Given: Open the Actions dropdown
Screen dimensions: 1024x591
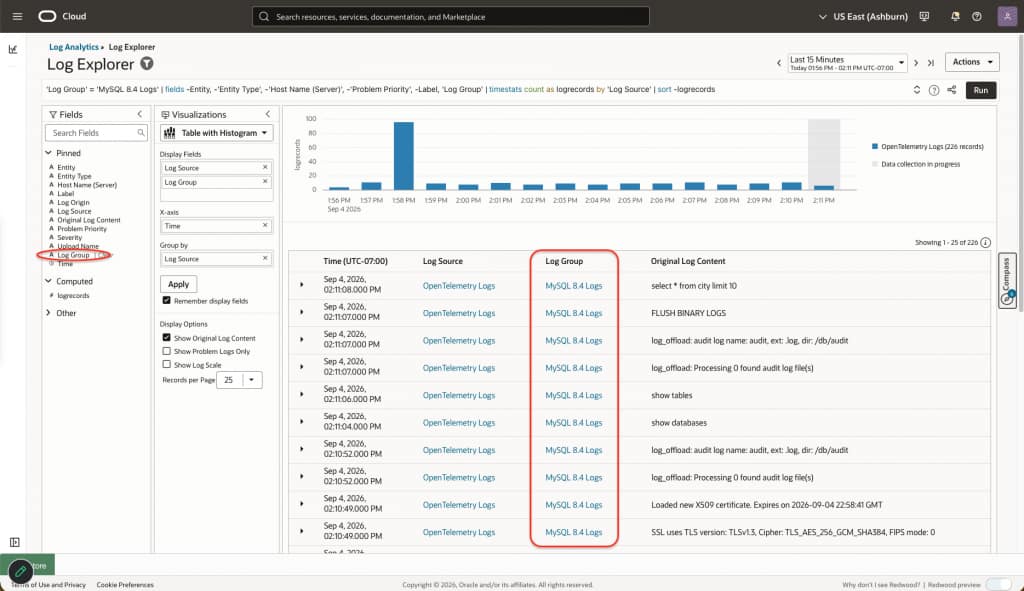Looking at the screenshot, I should (972, 62).
